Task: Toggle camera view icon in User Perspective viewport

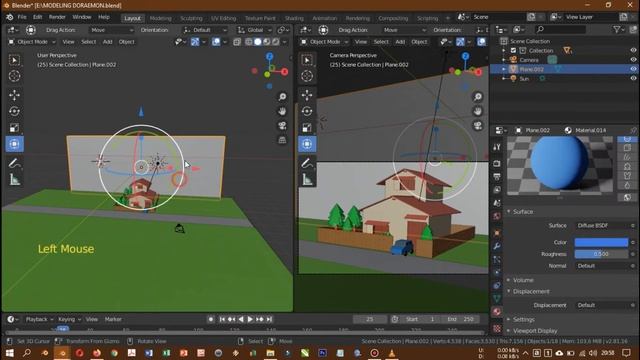Action: click(282, 126)
